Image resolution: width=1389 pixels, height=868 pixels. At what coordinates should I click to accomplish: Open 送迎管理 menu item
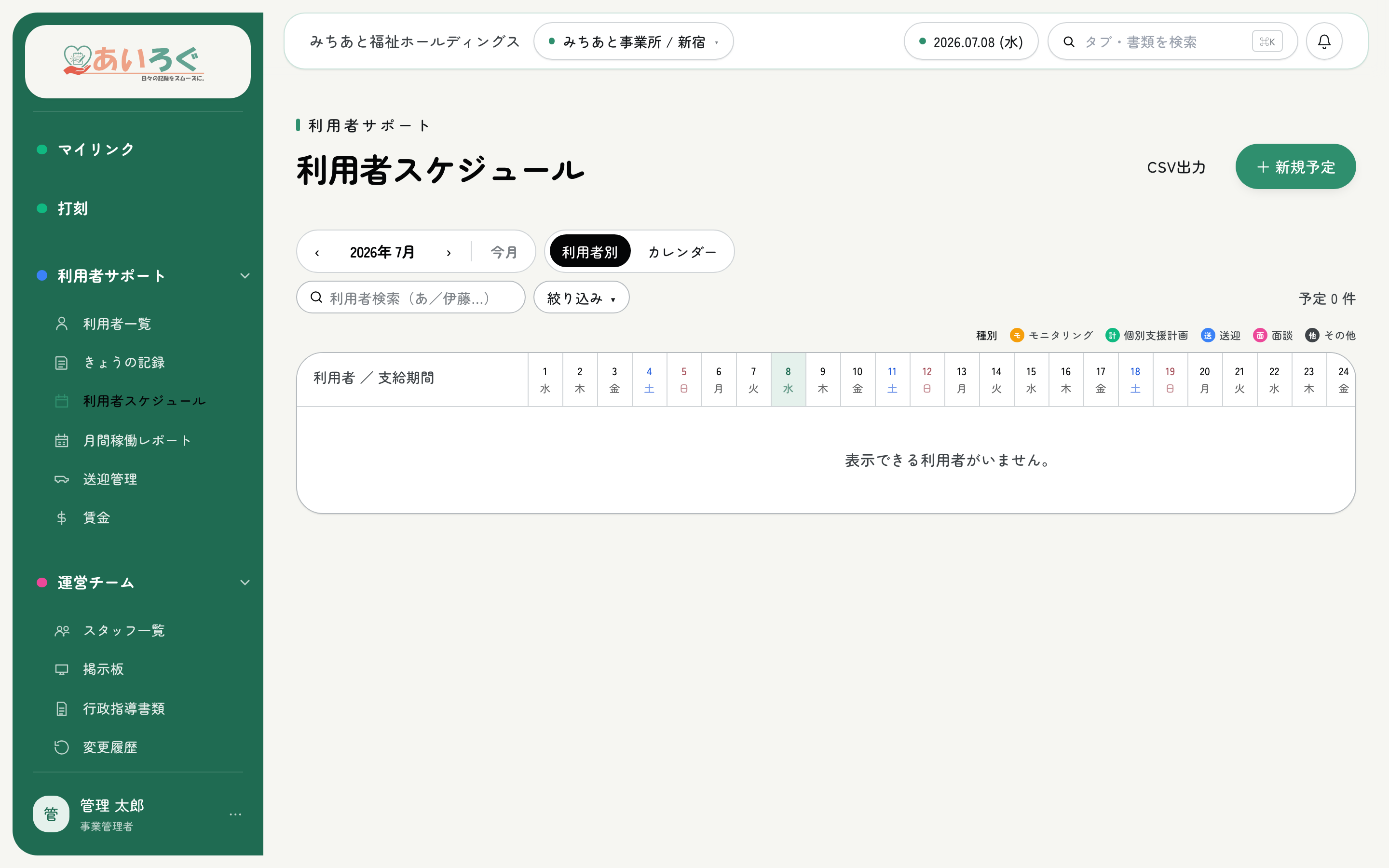click(110, 479)
